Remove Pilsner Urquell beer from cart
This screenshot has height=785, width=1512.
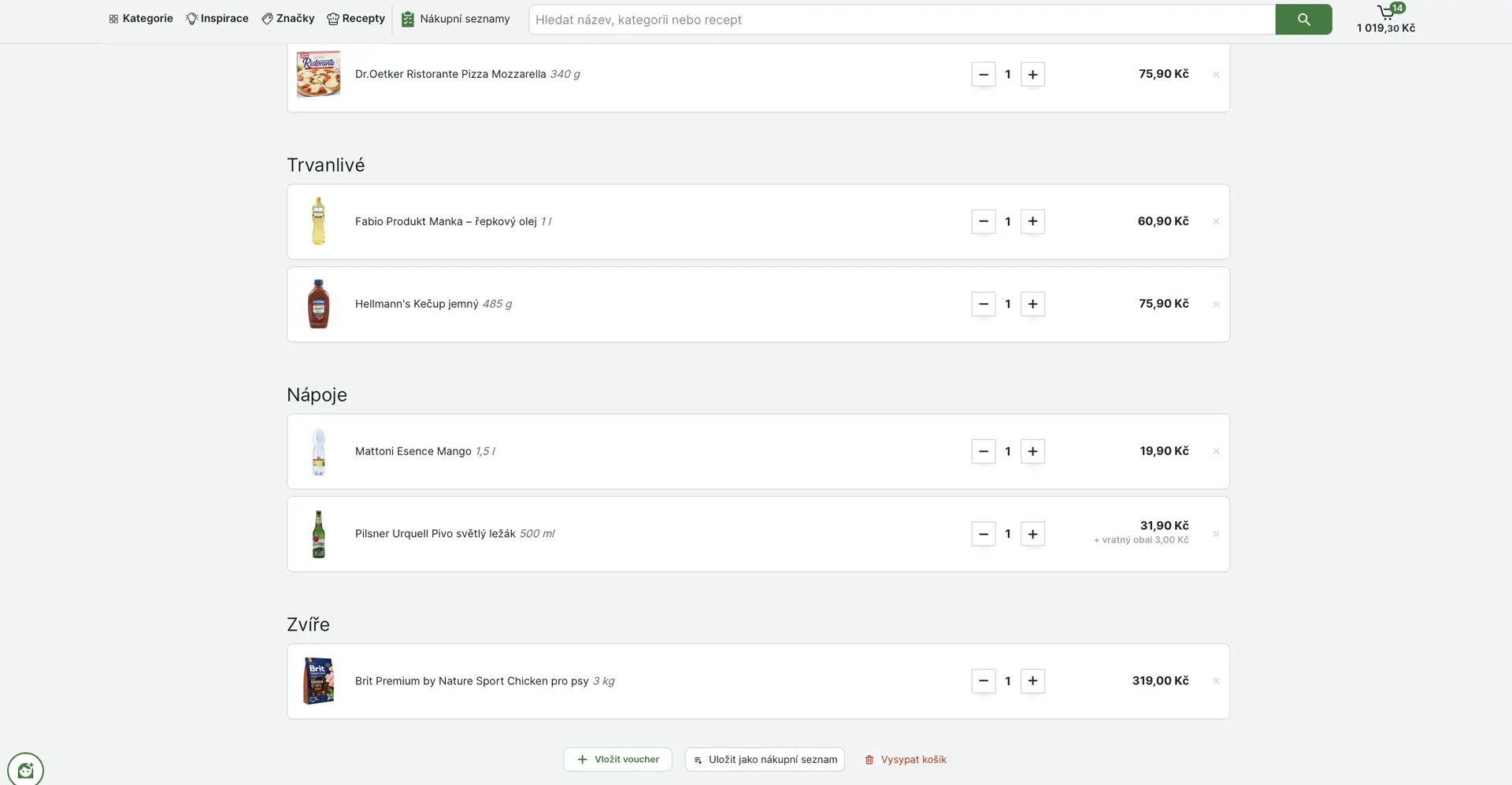point(1216,534)
